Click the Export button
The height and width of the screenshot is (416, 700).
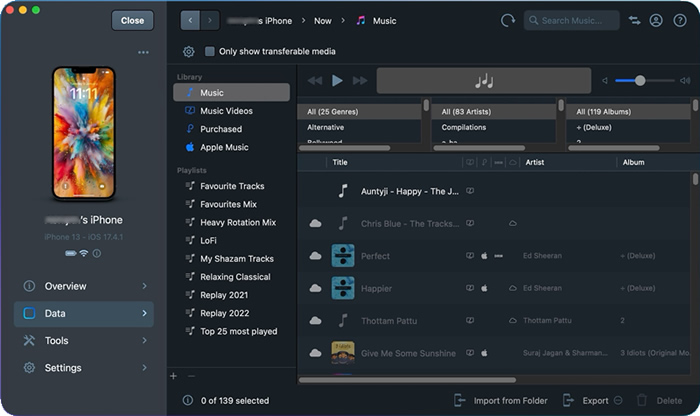pos(586,400)
